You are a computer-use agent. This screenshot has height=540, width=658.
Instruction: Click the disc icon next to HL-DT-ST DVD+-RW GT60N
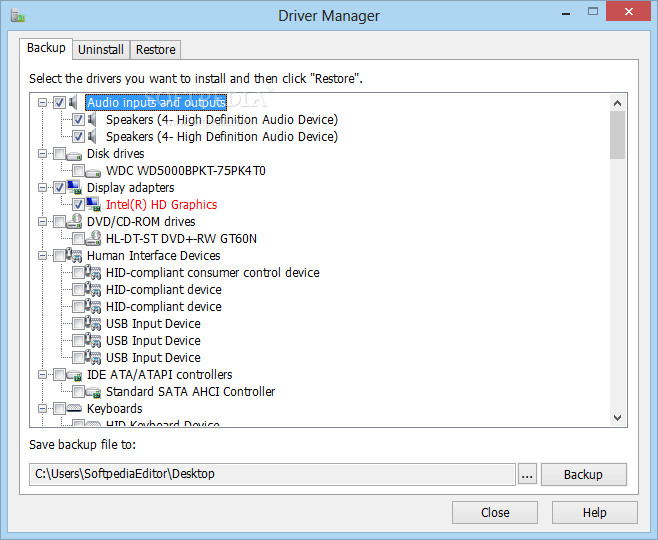pos(93,238)
